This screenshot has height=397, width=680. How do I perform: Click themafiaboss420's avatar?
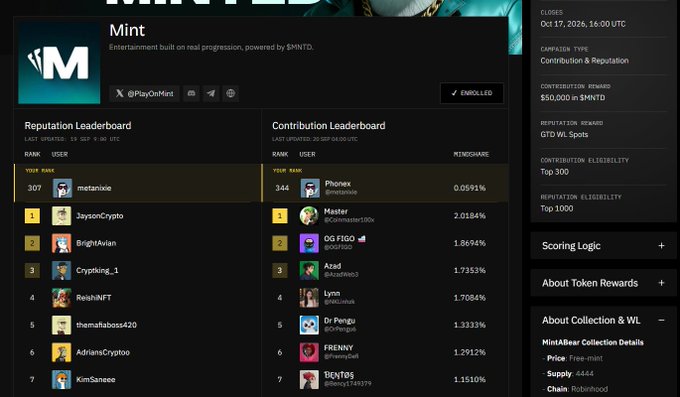point(62,325)
